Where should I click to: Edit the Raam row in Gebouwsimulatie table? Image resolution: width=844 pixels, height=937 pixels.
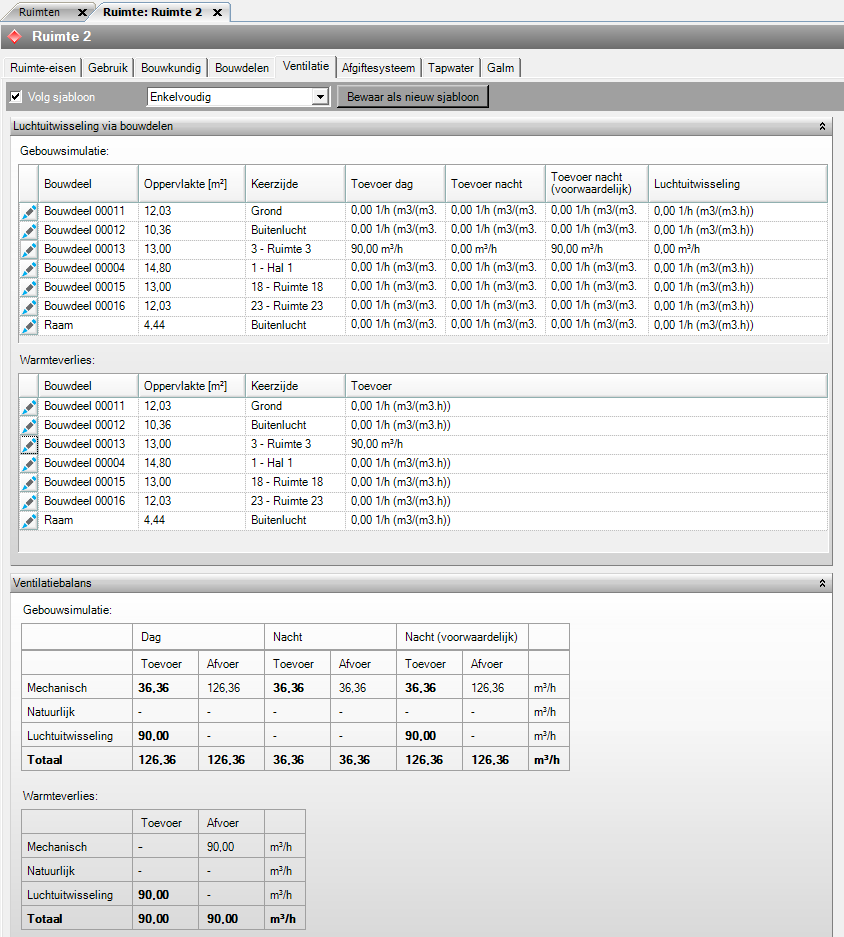tap(29, 325)
